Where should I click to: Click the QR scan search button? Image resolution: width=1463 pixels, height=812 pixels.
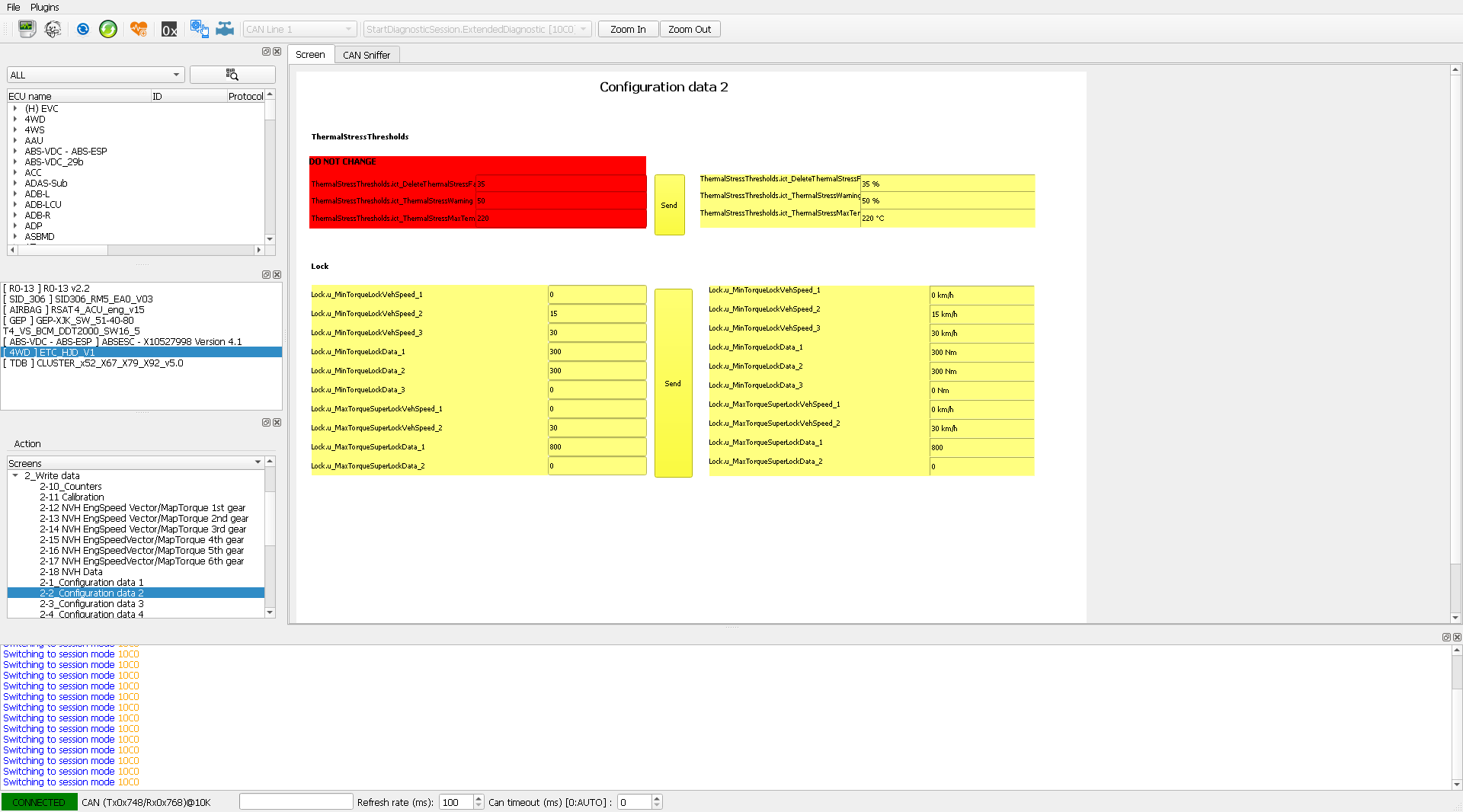232,75
